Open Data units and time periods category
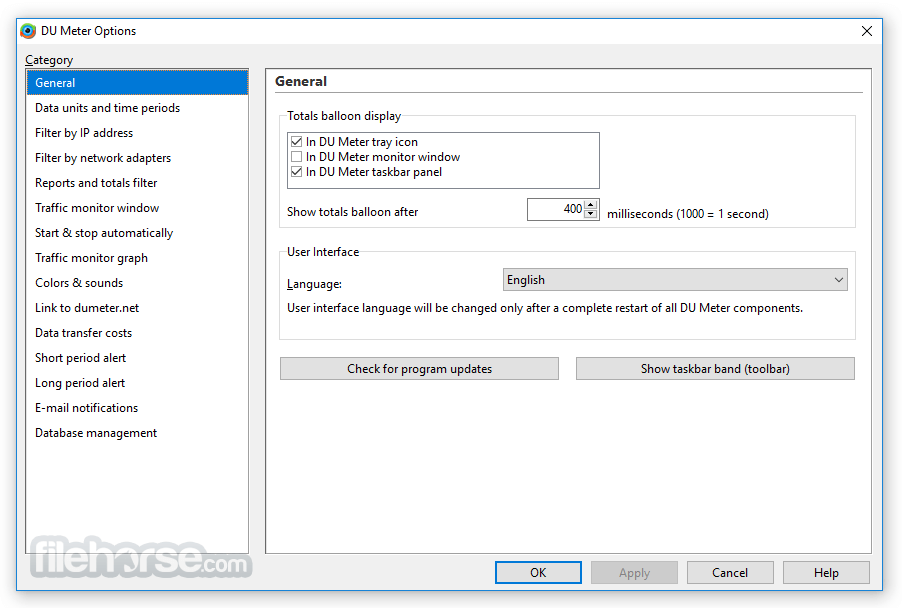This screenshot has height=608, width=902. [137, 108]
